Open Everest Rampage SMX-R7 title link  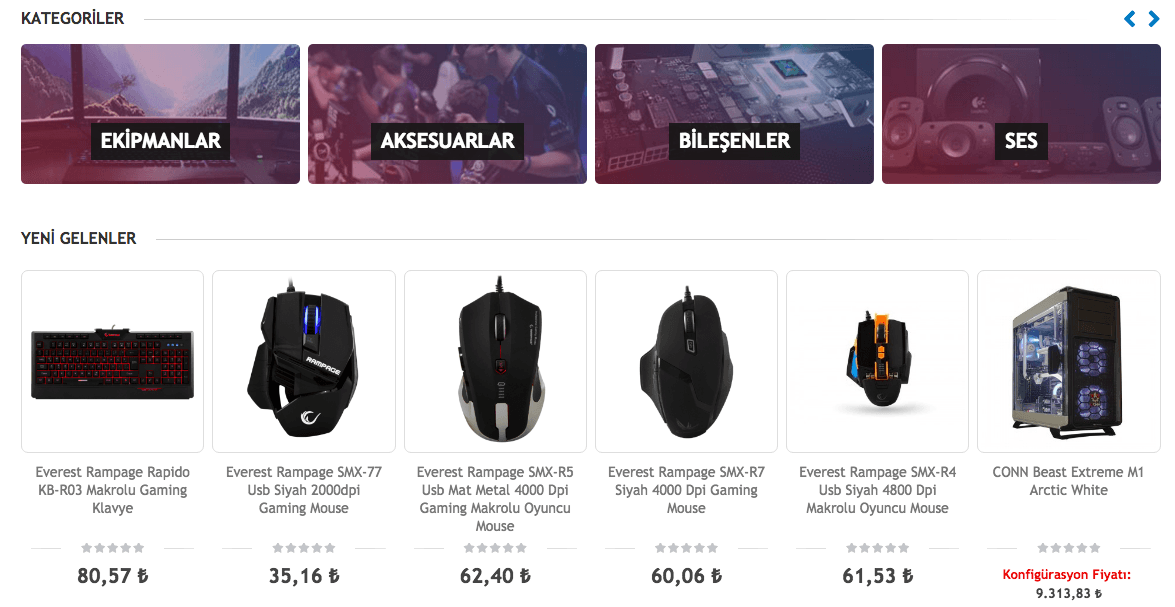click(686, 490)
